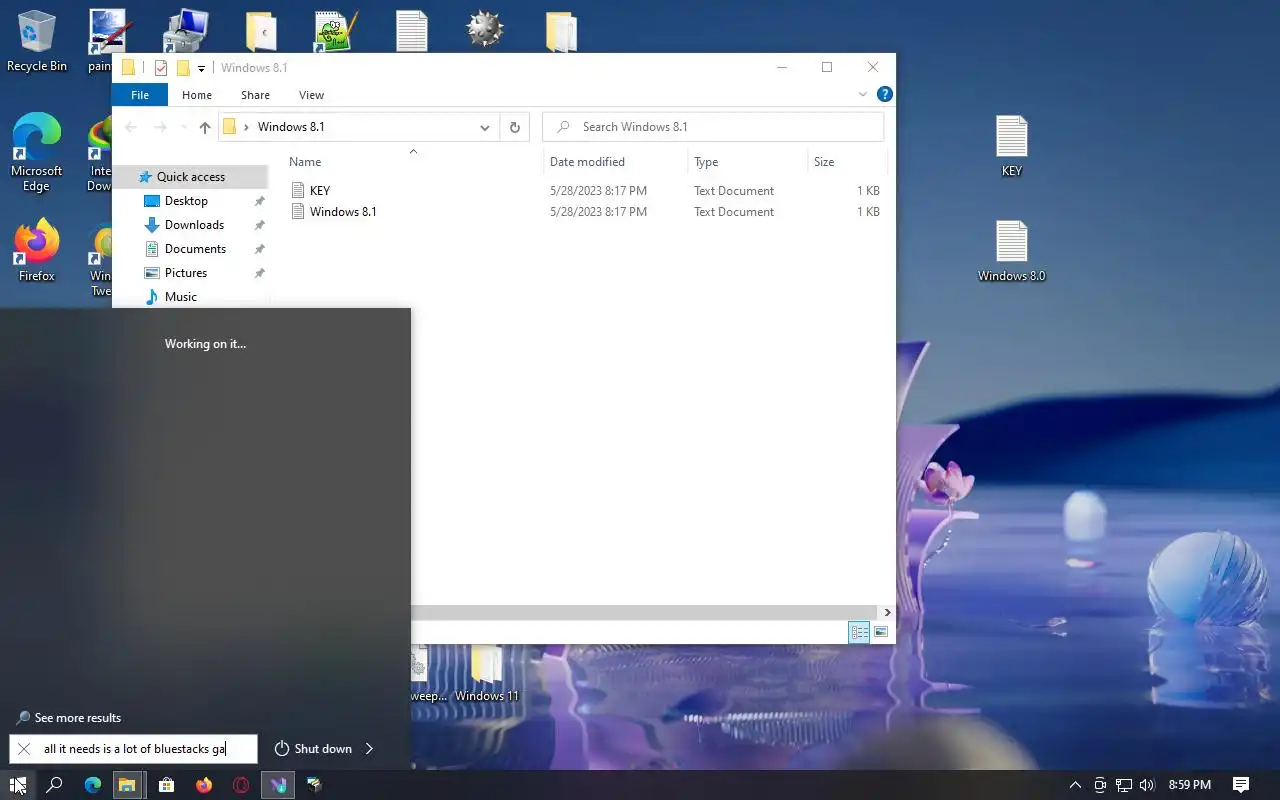The height and width of the screenshot is (800, 1280).
Task: Launch Firefox from the taskbar
Action: point(204,785)
